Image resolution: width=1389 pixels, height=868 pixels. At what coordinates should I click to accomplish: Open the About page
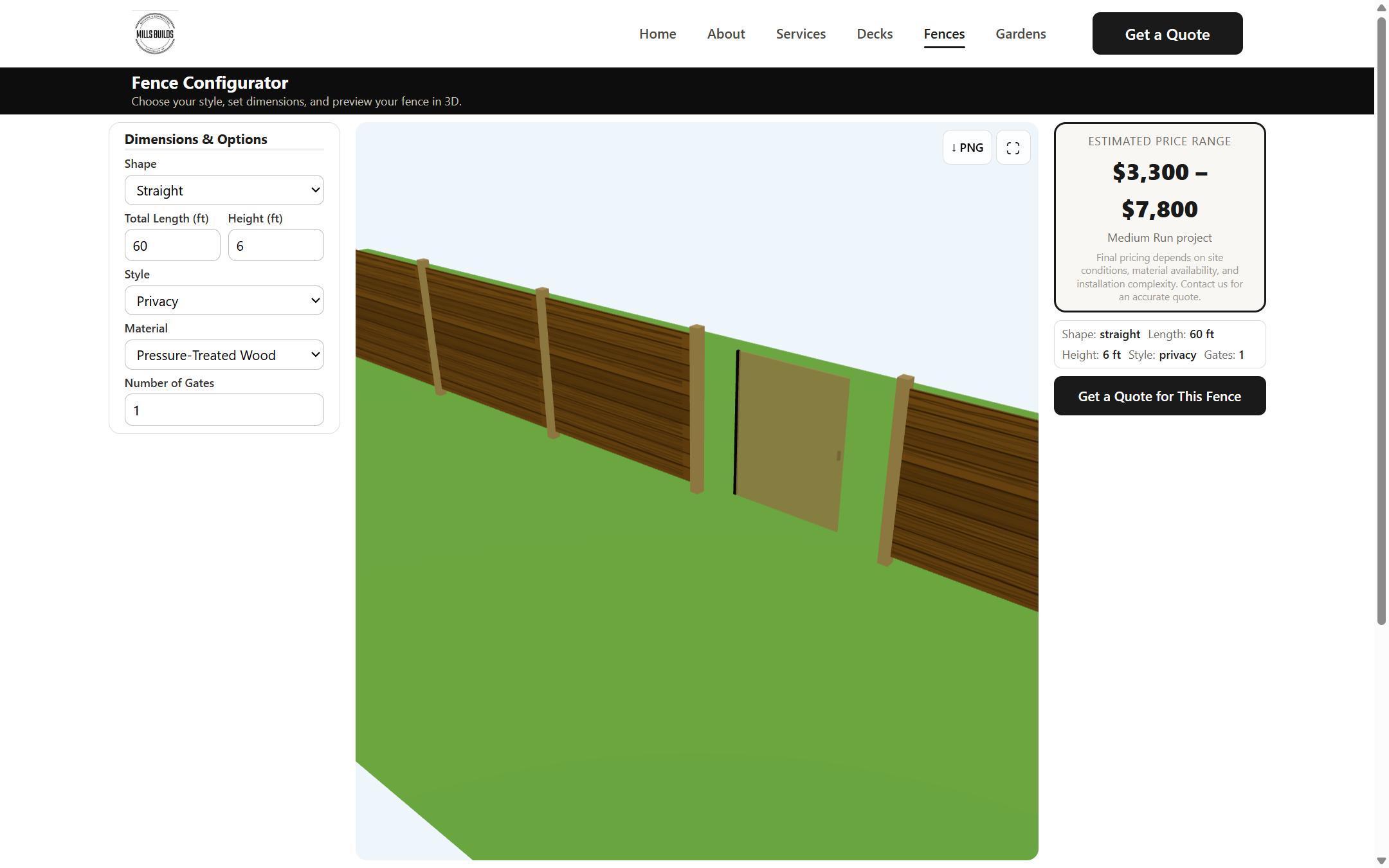click(726, 34)
